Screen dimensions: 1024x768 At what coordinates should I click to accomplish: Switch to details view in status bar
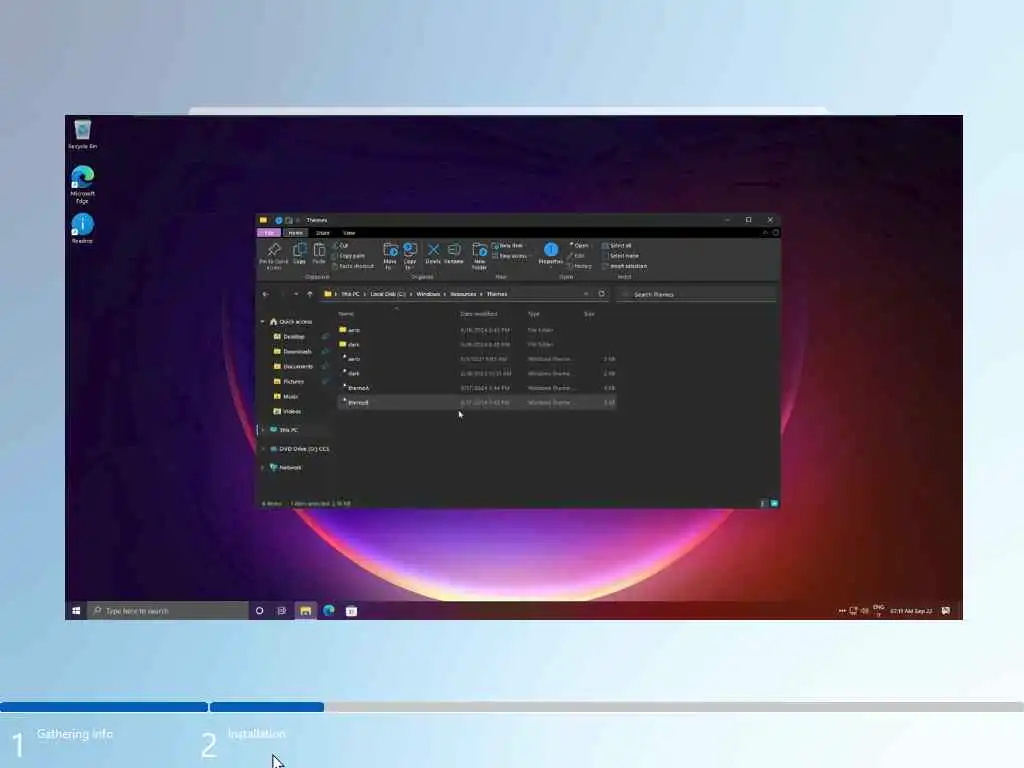click(763, 504)
